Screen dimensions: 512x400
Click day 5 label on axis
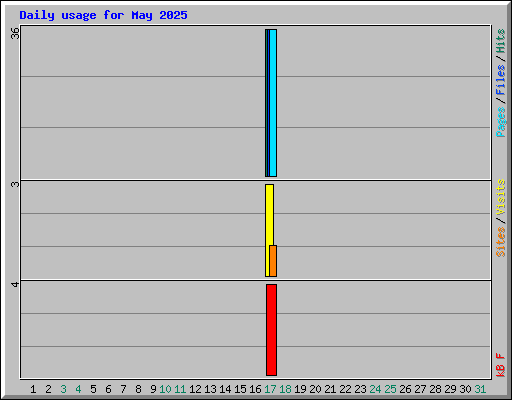click(93, 389)
